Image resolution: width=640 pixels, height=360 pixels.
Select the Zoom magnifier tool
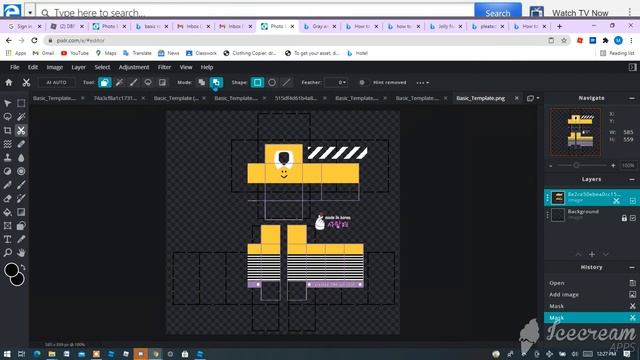7,253
